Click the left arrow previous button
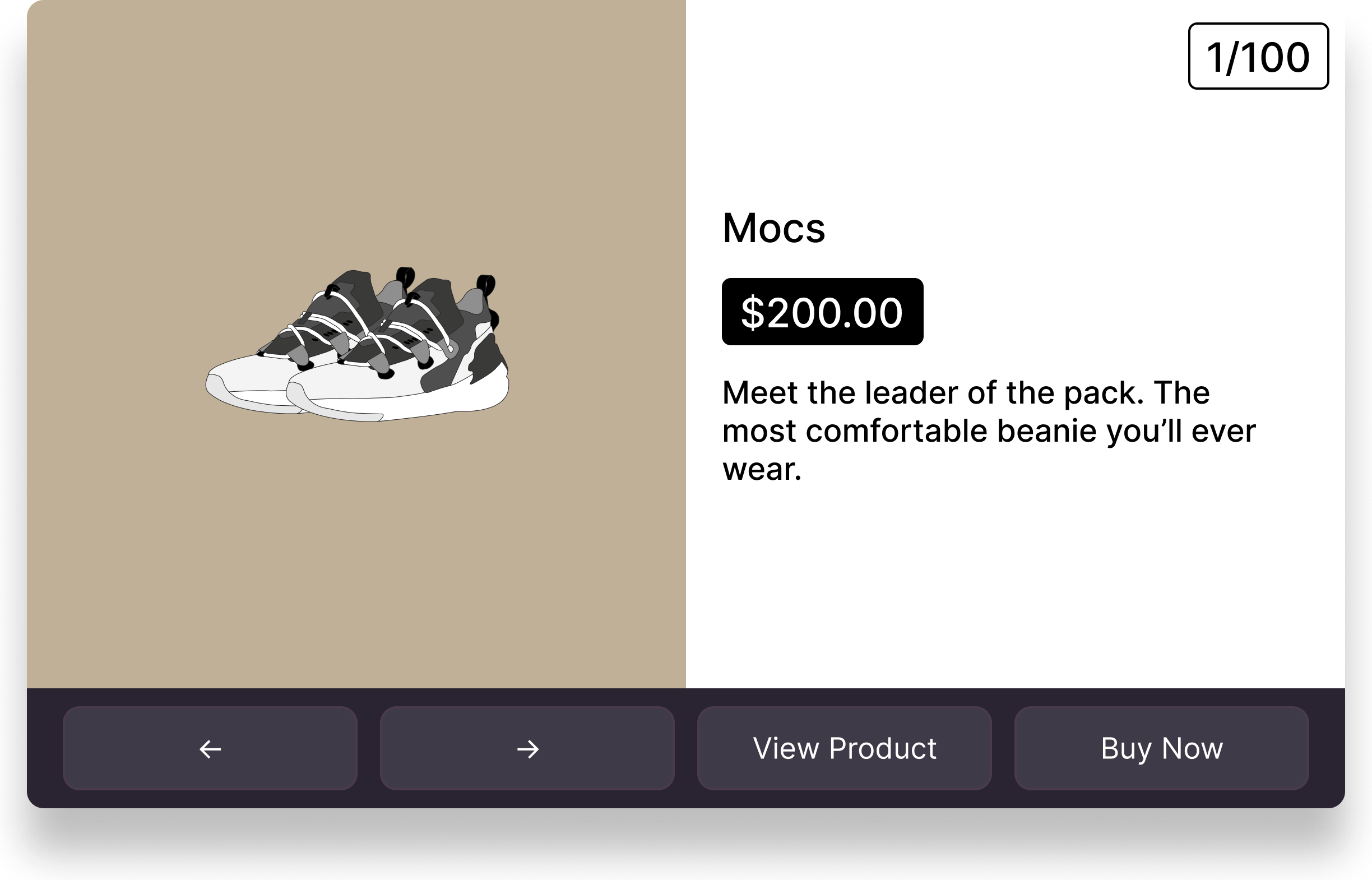 (x=210, y=749)
